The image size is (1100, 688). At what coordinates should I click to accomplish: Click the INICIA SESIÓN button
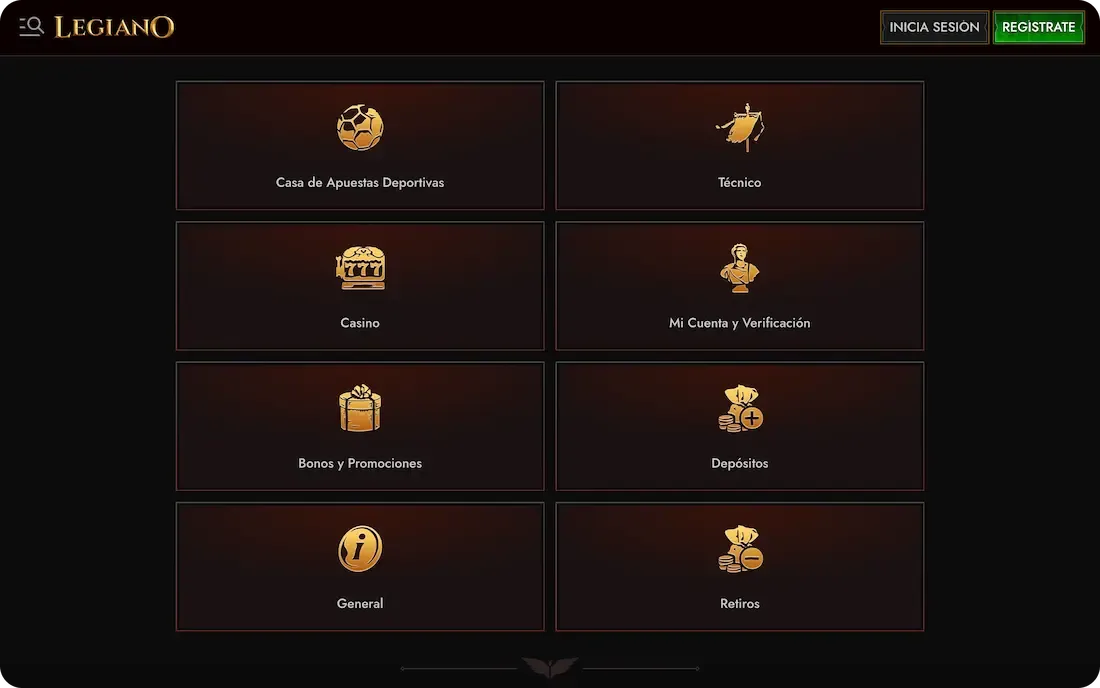(934, 27)
